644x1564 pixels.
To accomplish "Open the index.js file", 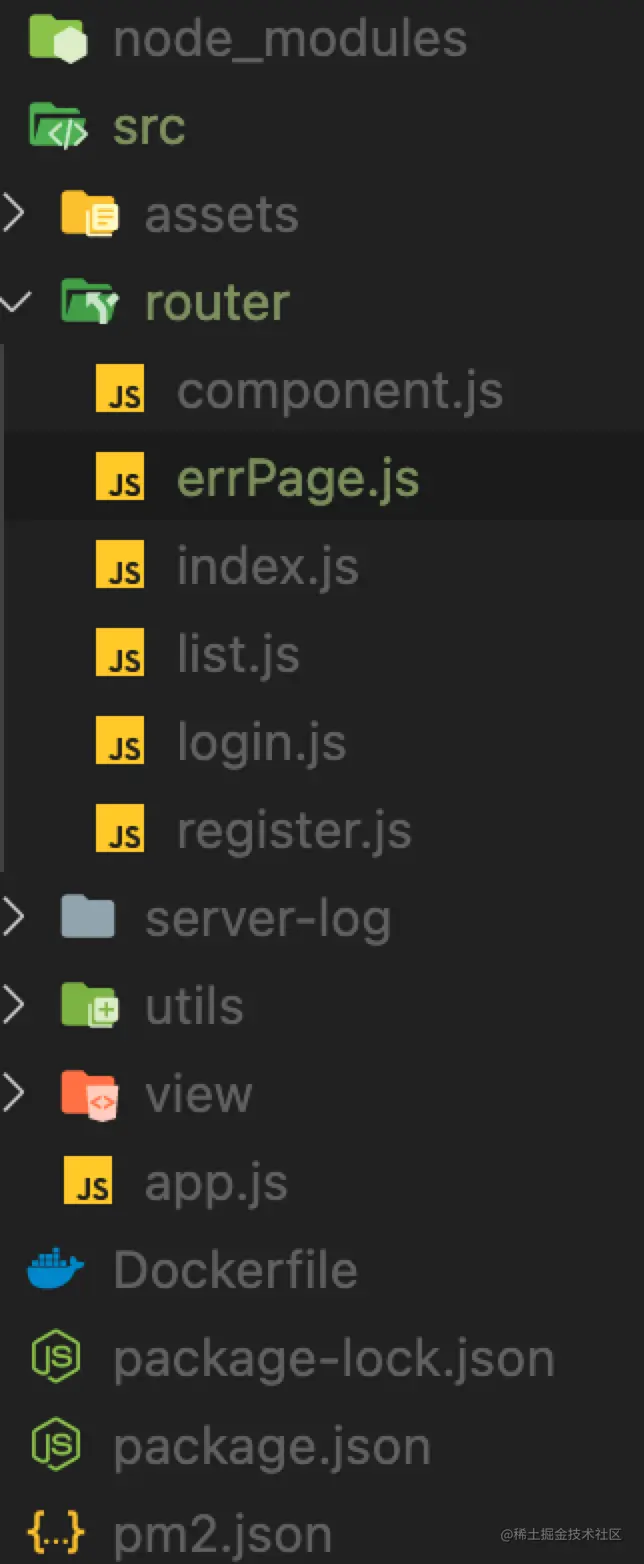I will coord(268,567).
